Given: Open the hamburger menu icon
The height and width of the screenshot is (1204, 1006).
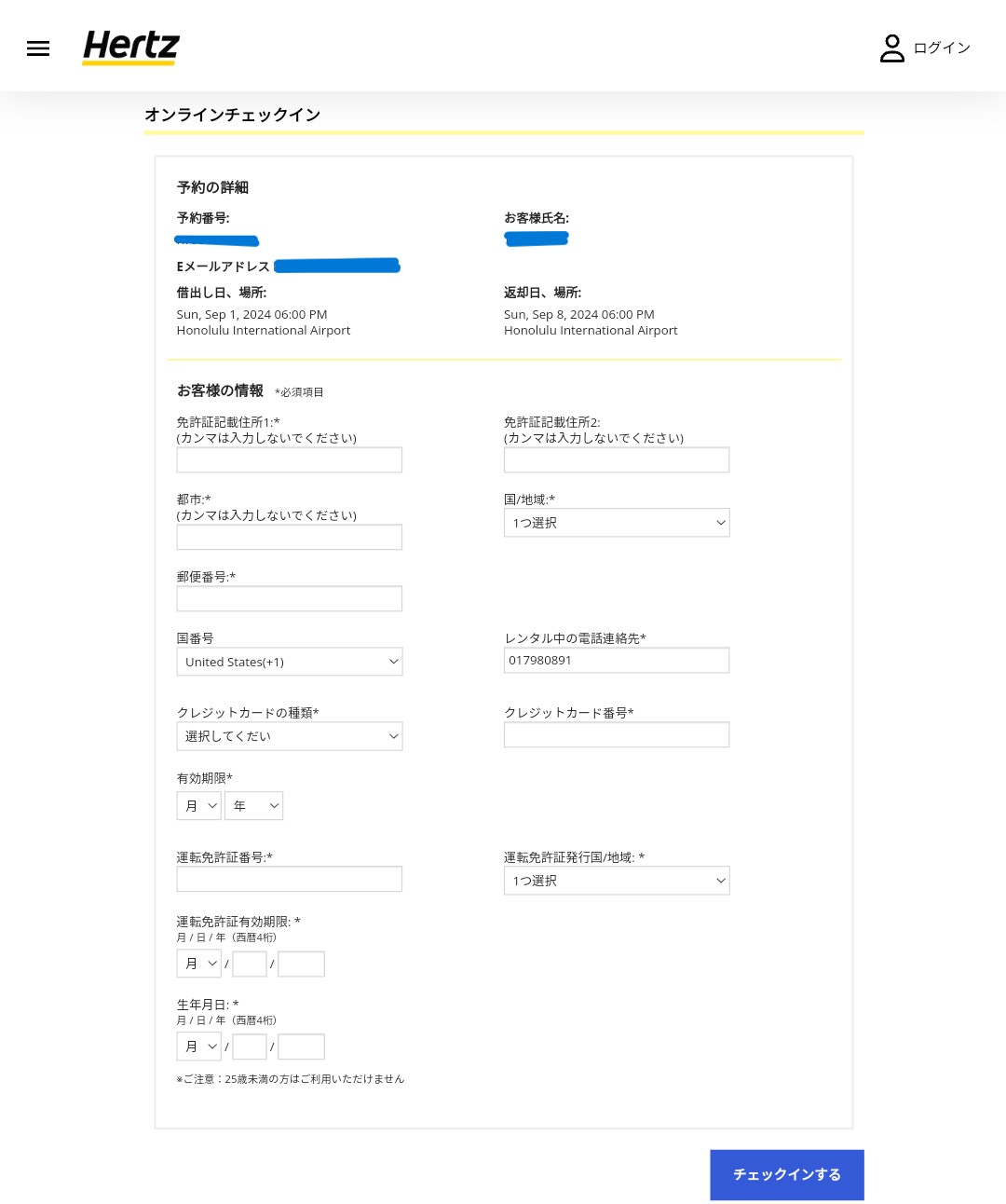Looking at the screenshot, I should pyautogui.click(x=38, y=48).
